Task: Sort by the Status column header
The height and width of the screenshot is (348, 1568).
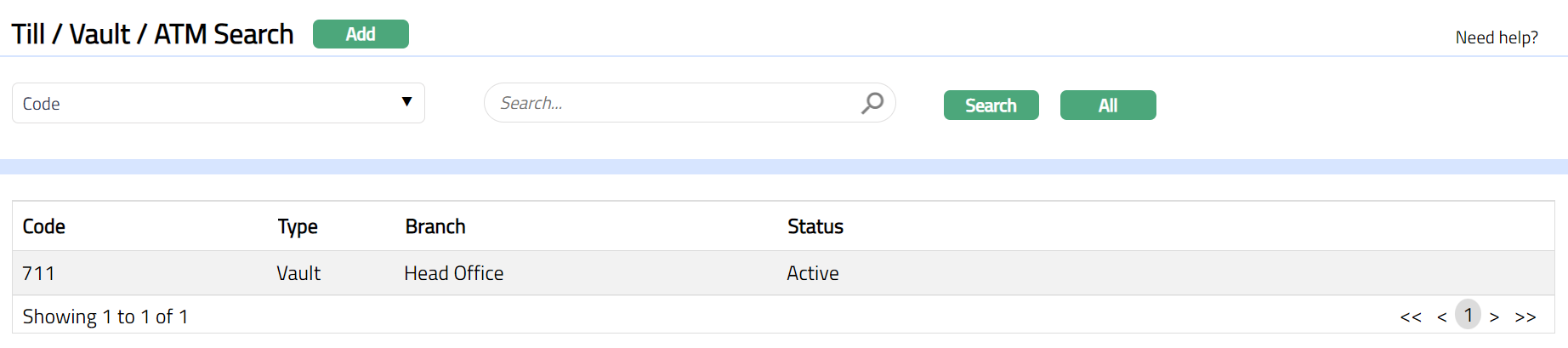Action: (815, 226)
